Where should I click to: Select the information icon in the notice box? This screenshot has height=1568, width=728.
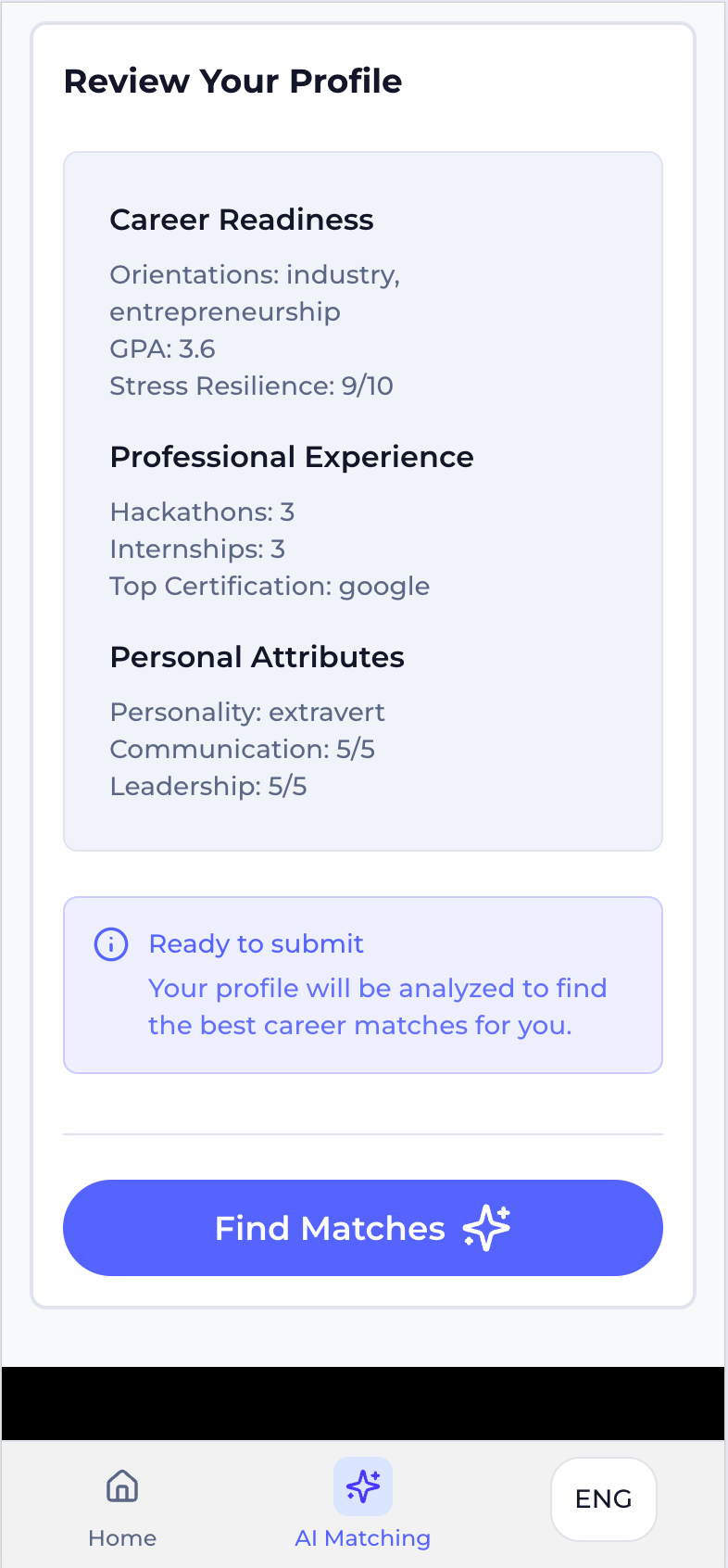pos(109,943)
